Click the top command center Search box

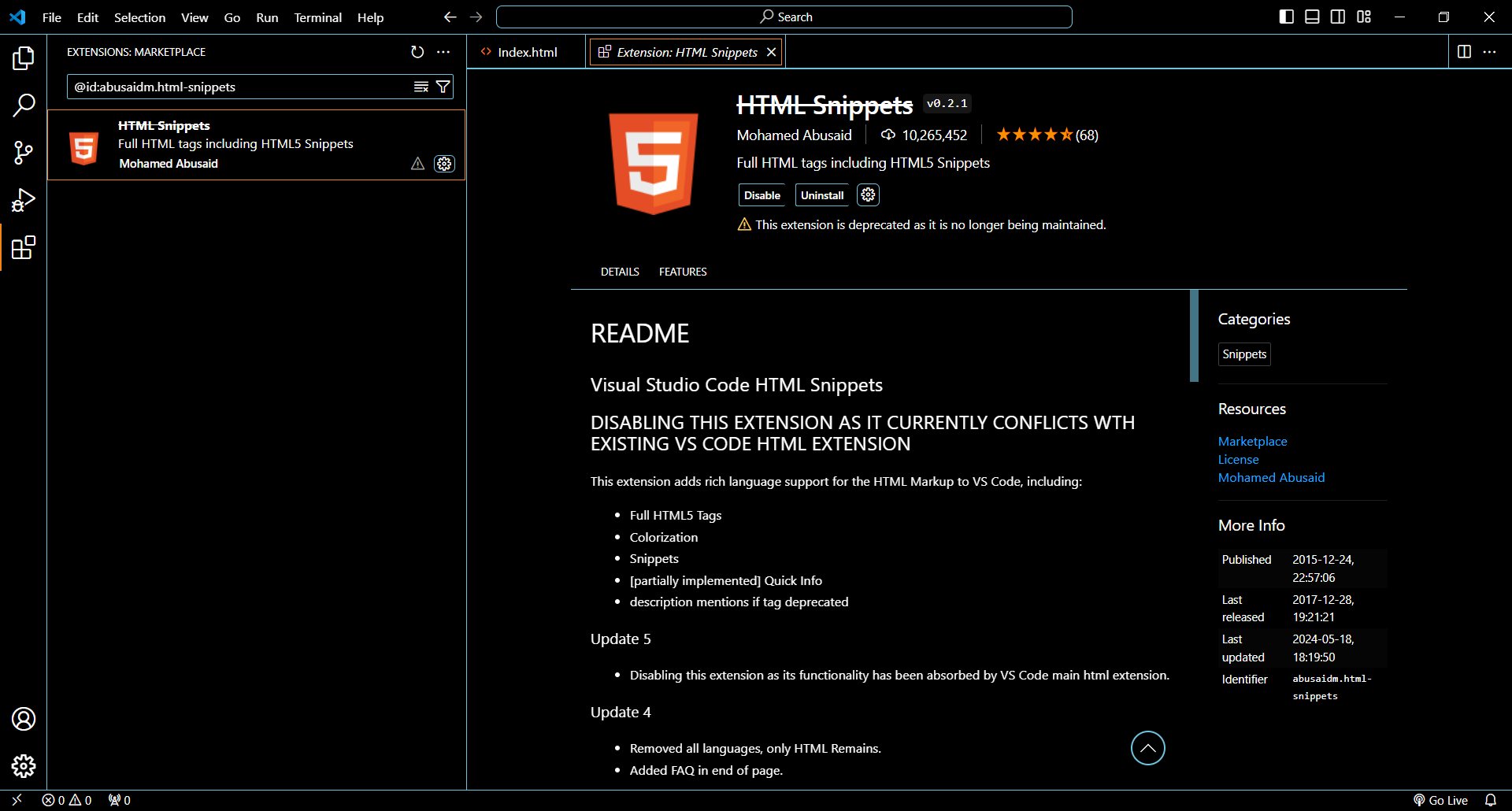784,17
